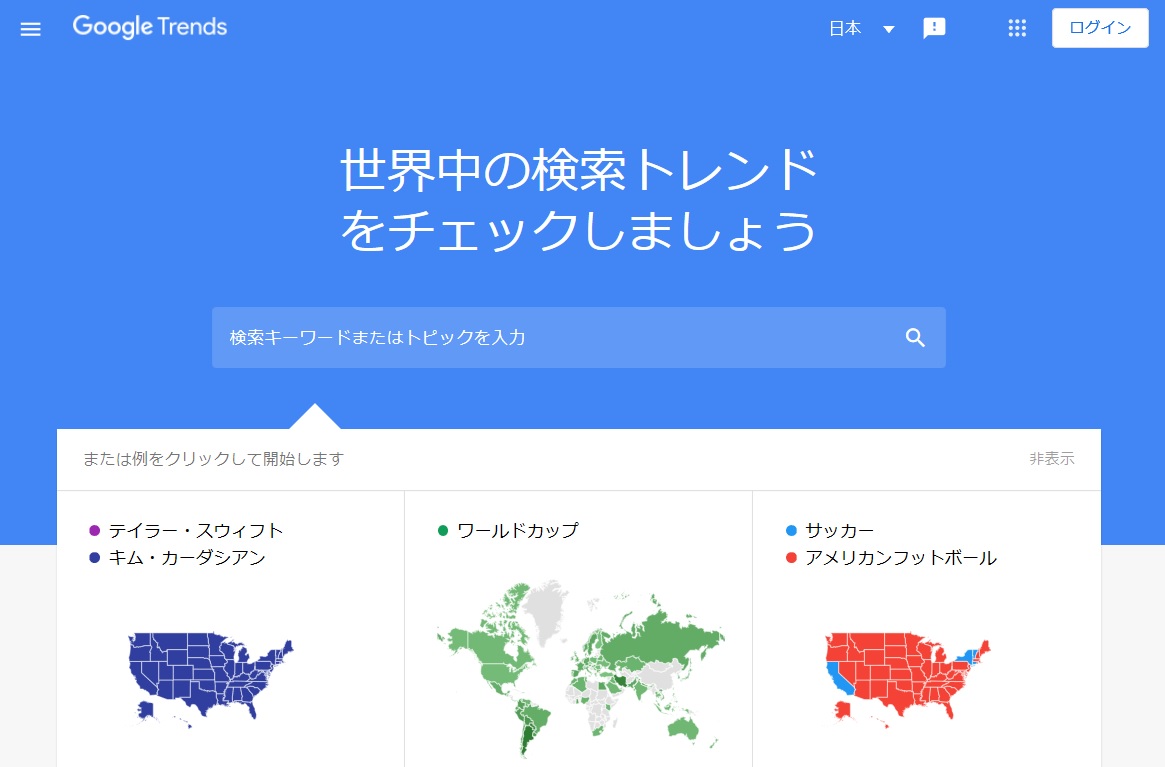Screen dimensions: 1165x767
Task: Click the ログイン button
Action: [x=1100, y=28]
